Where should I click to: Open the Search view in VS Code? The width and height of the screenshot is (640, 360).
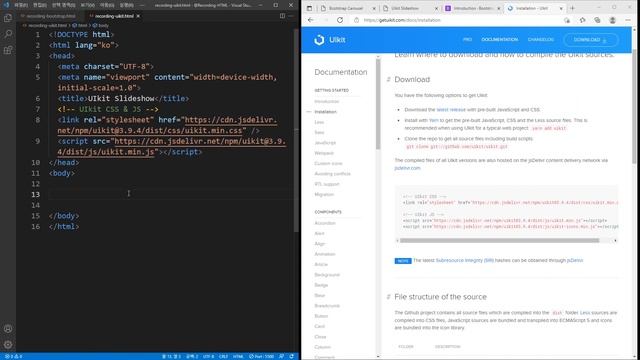8,34
